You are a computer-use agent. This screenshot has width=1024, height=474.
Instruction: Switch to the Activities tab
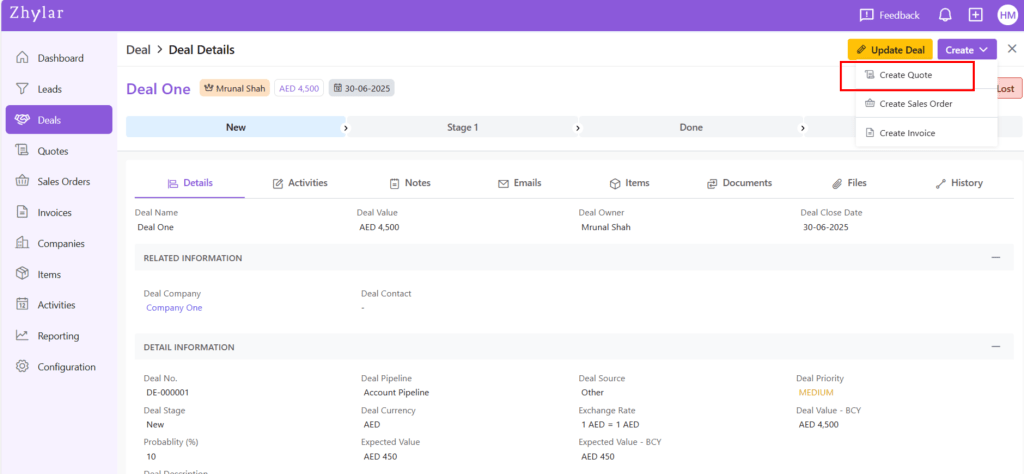(300, 183)
